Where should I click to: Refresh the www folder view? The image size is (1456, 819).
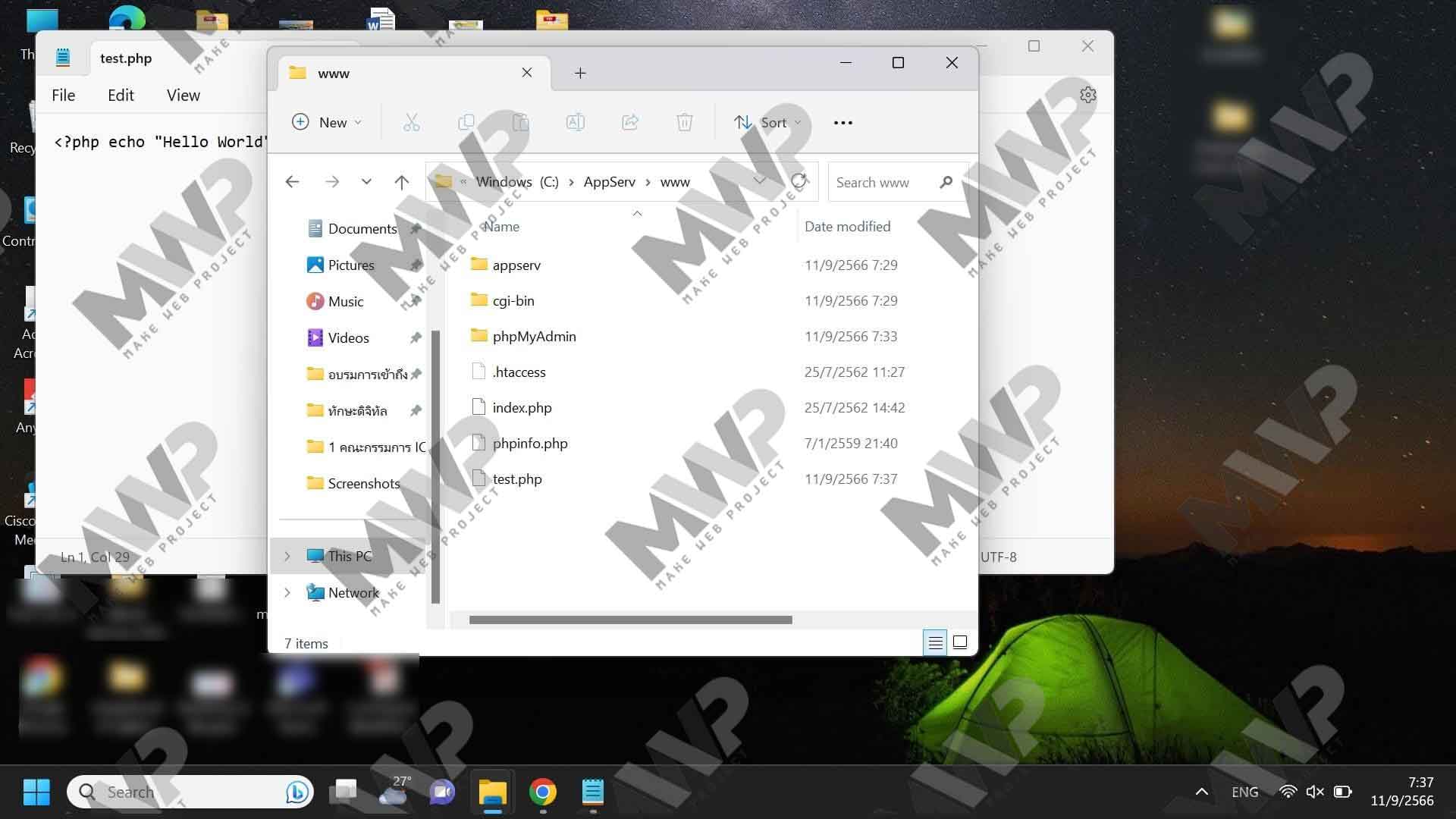[799, 181]
